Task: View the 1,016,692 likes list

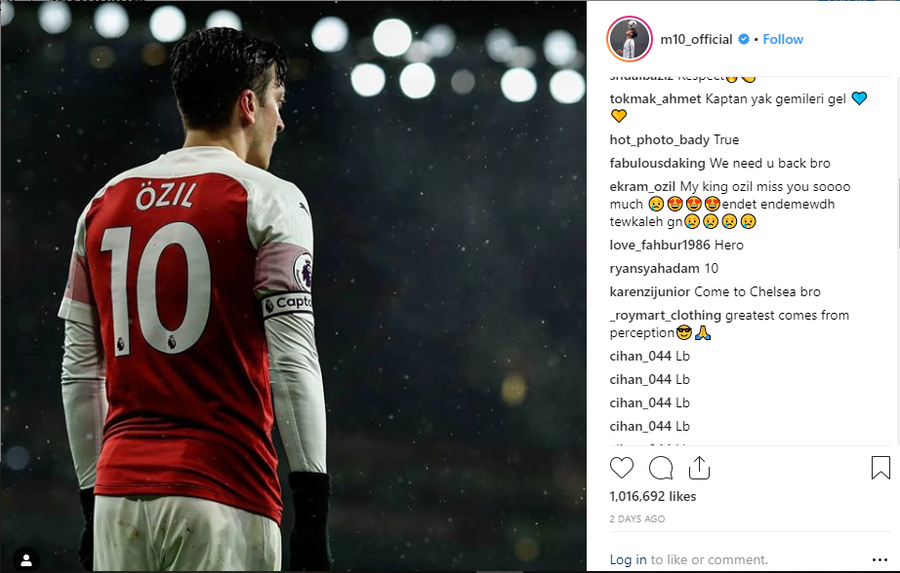Action: [x=652, y=496]
